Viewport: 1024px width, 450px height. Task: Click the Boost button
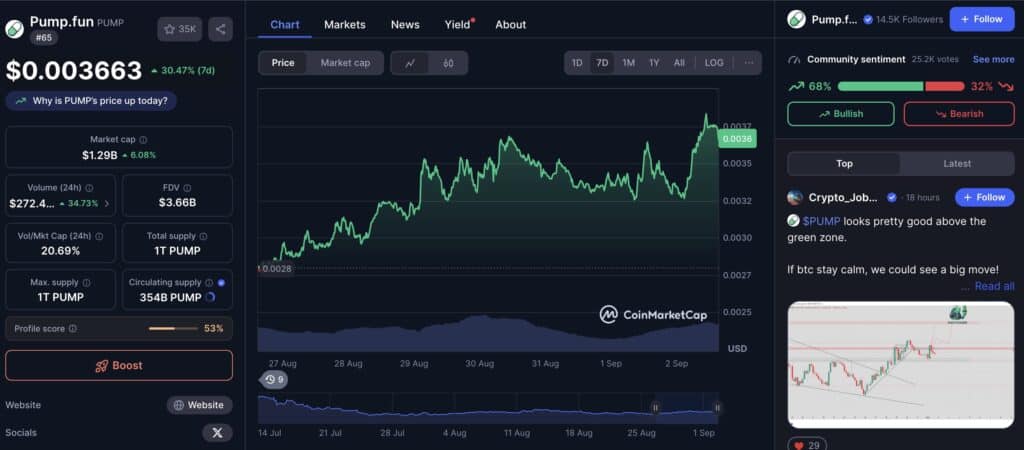point(119,365)
